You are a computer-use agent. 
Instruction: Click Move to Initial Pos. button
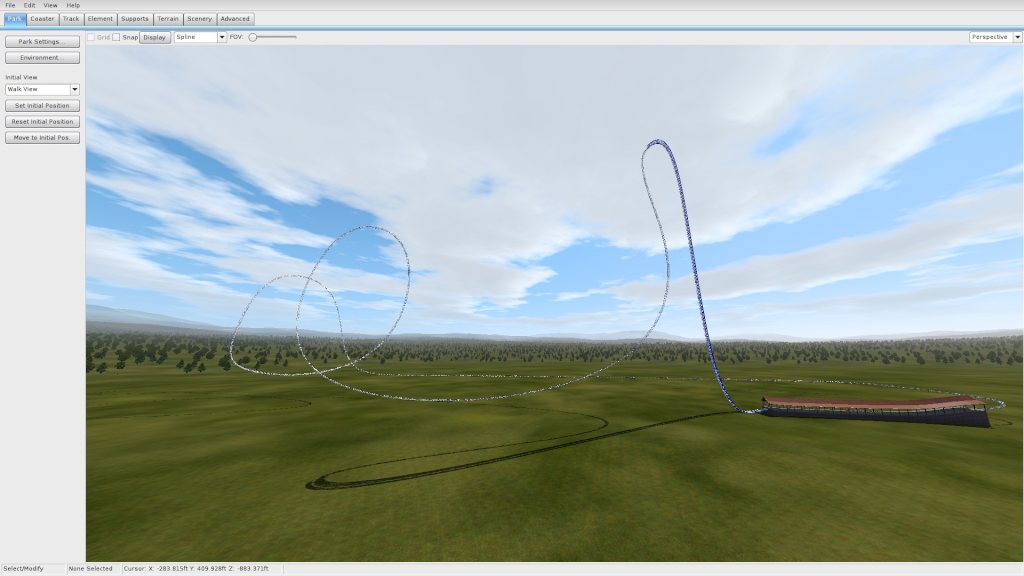tap(42, 138)
